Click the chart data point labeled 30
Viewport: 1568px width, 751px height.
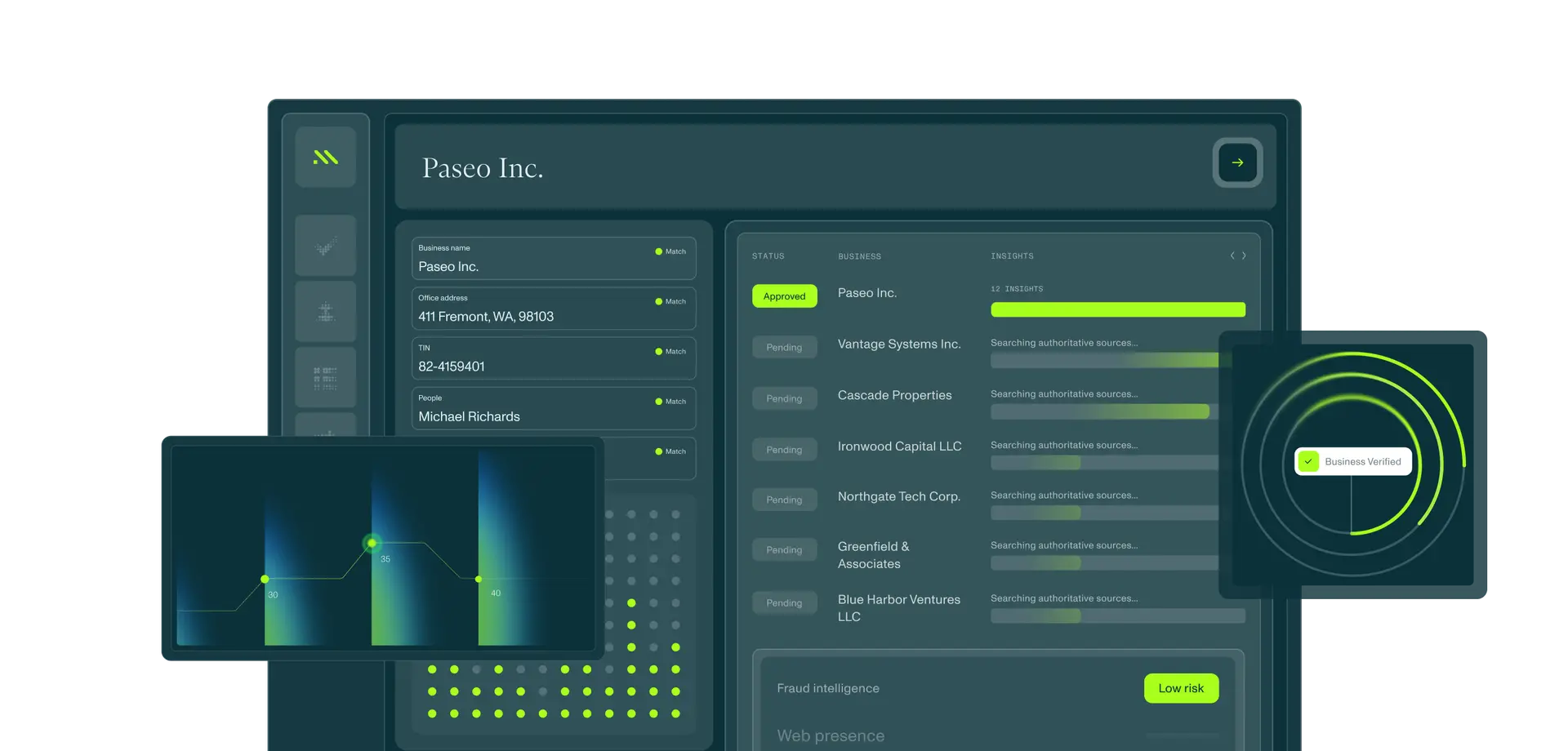[x=265, y=579]
